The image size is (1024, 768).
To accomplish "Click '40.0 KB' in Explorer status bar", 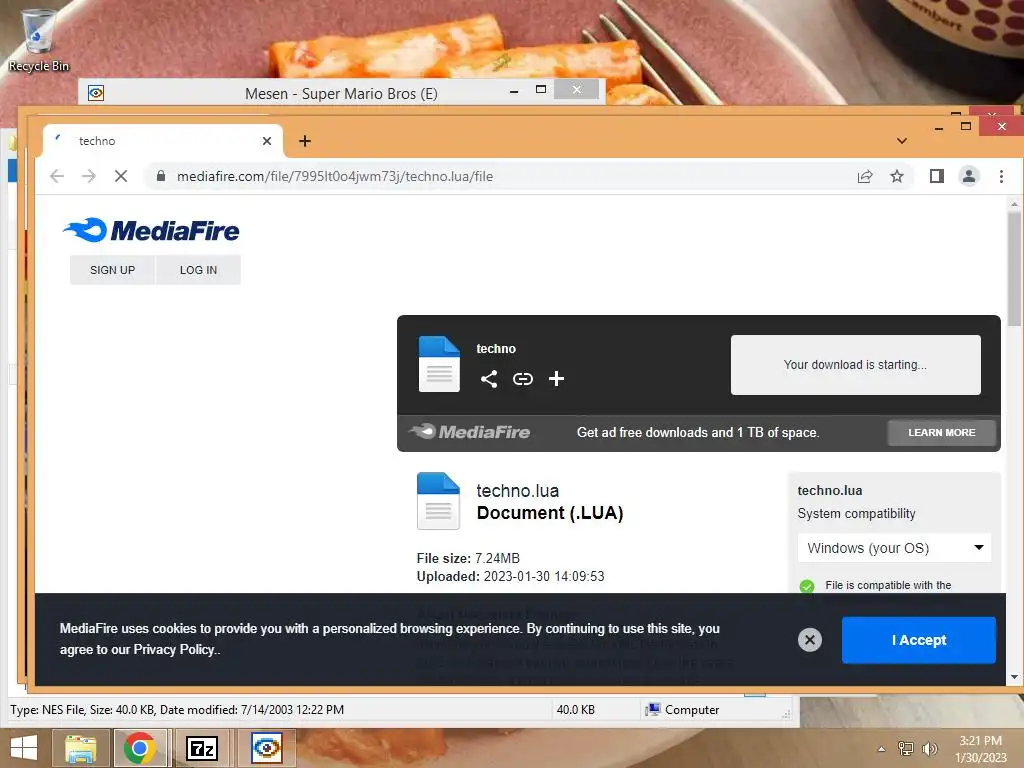I will pyautogui.click(x=575, y=710).
